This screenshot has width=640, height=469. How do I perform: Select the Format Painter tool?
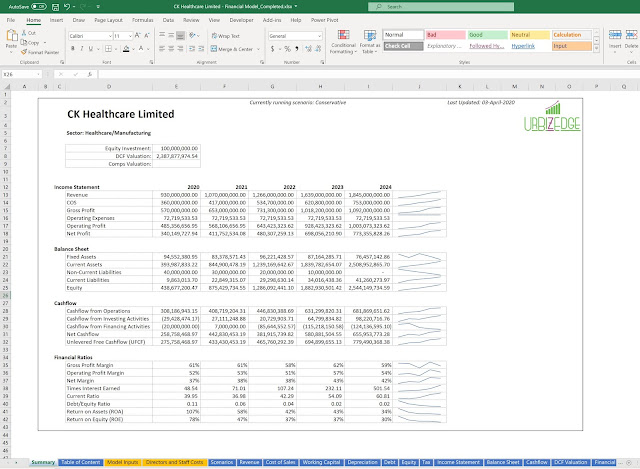[40, 52]
